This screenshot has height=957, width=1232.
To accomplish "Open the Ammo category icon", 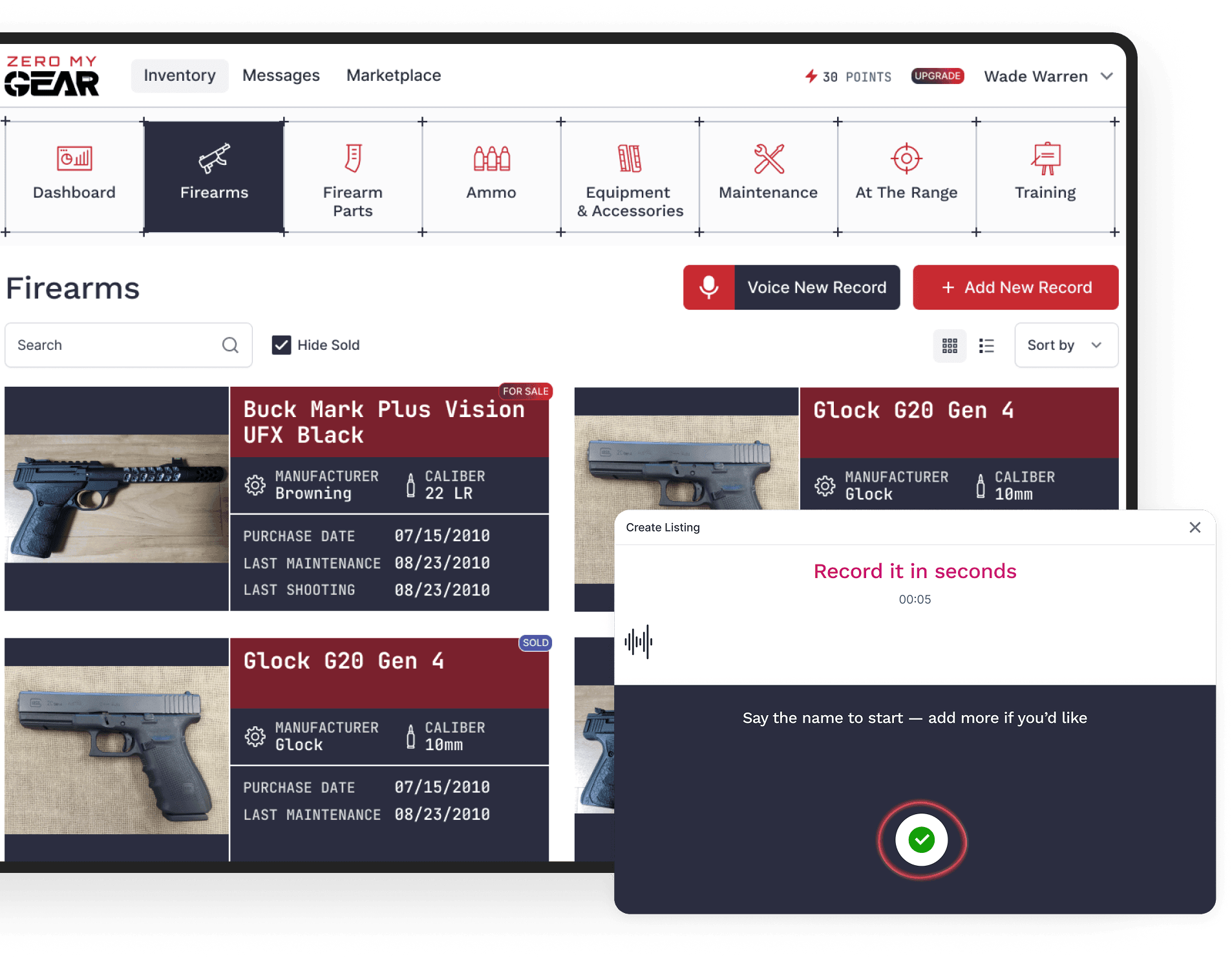I will tap(491, 158).
